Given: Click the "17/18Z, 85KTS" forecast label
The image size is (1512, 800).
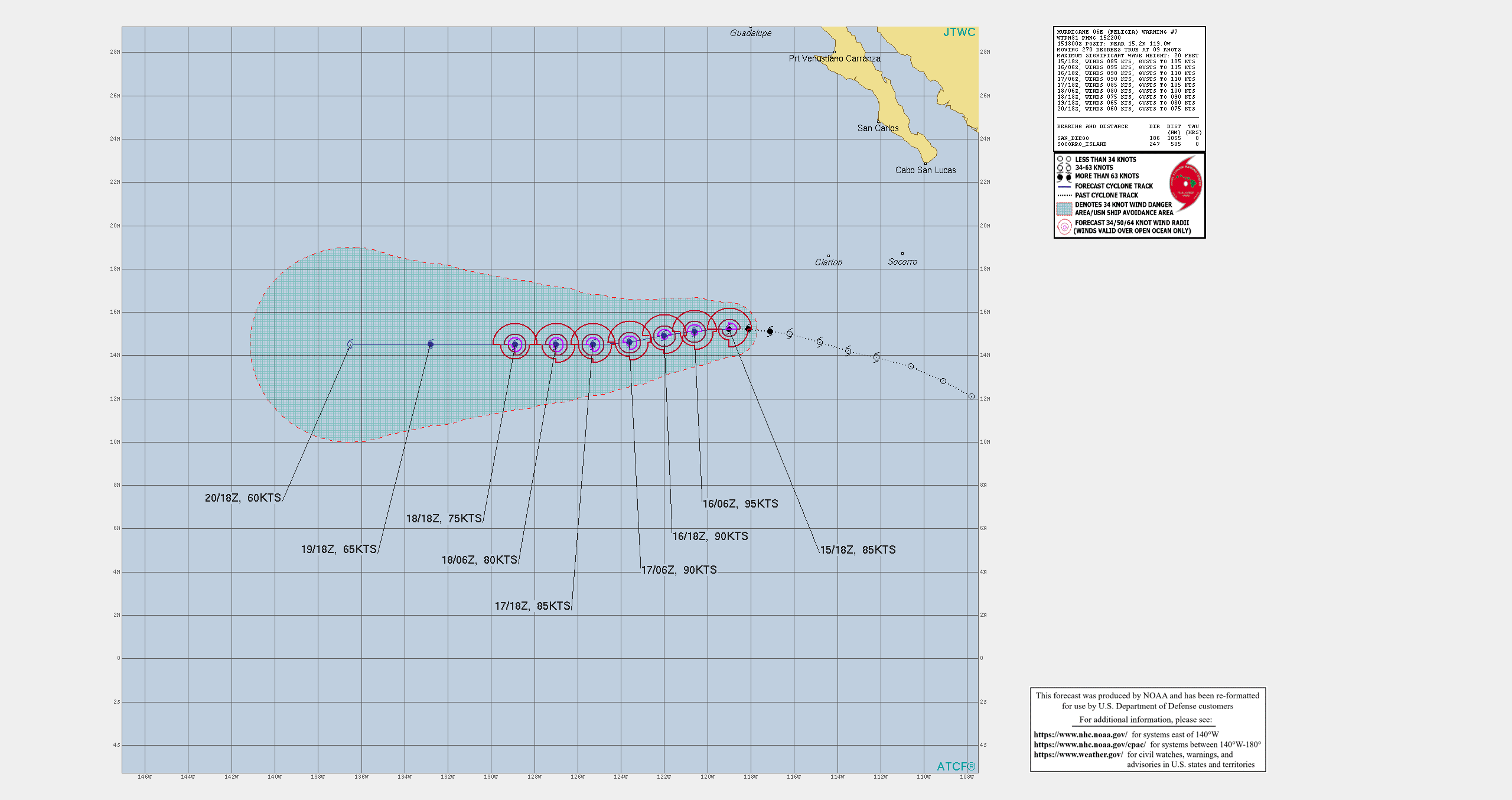Looking at the screenshot, I should point(533,606).
